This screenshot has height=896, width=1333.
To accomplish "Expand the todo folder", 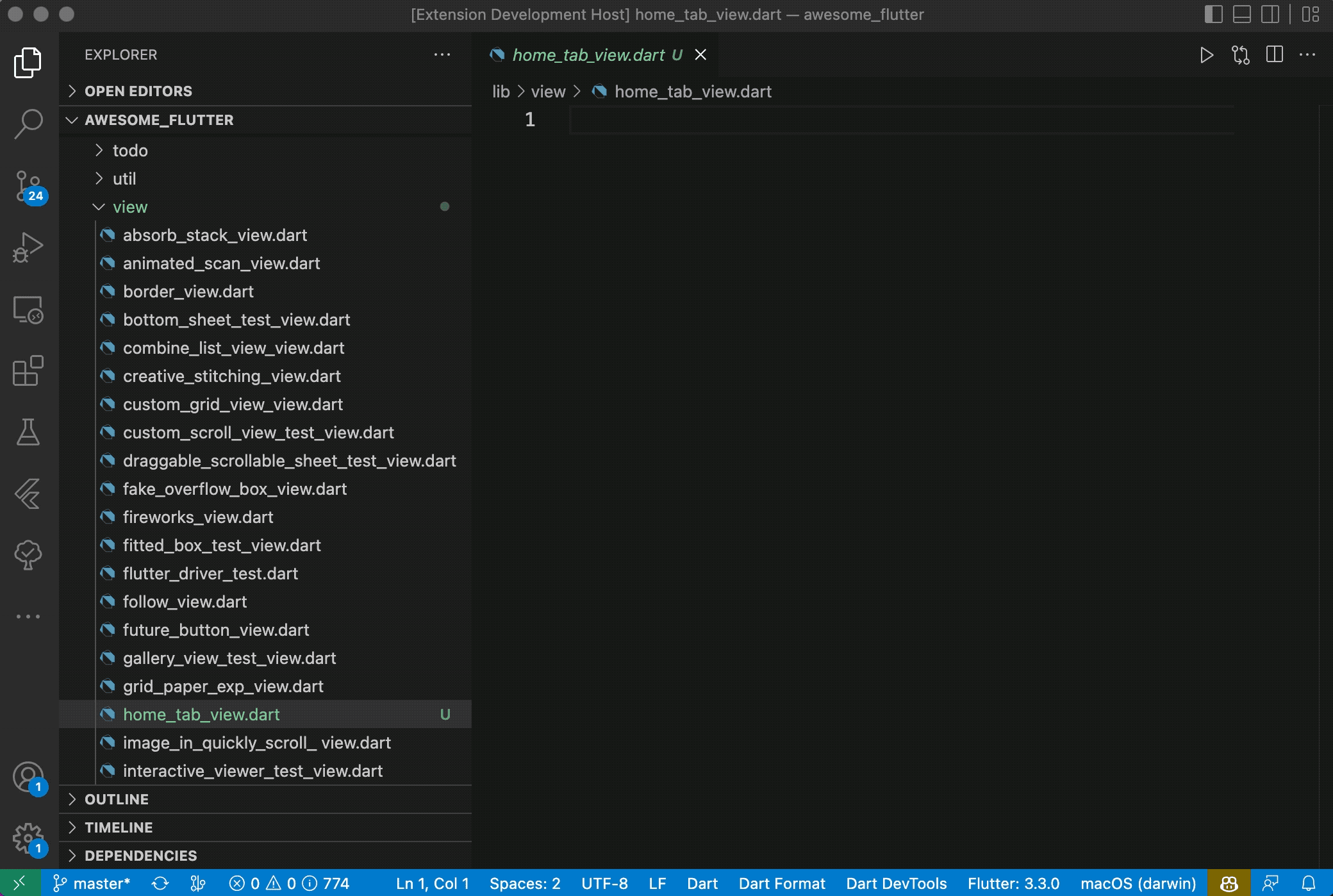I will (130, 151).
